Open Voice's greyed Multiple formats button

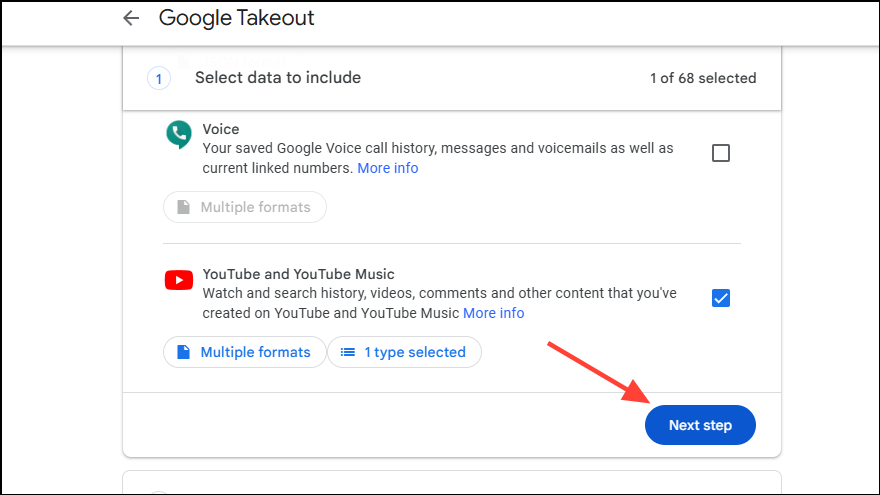[245, 207]
